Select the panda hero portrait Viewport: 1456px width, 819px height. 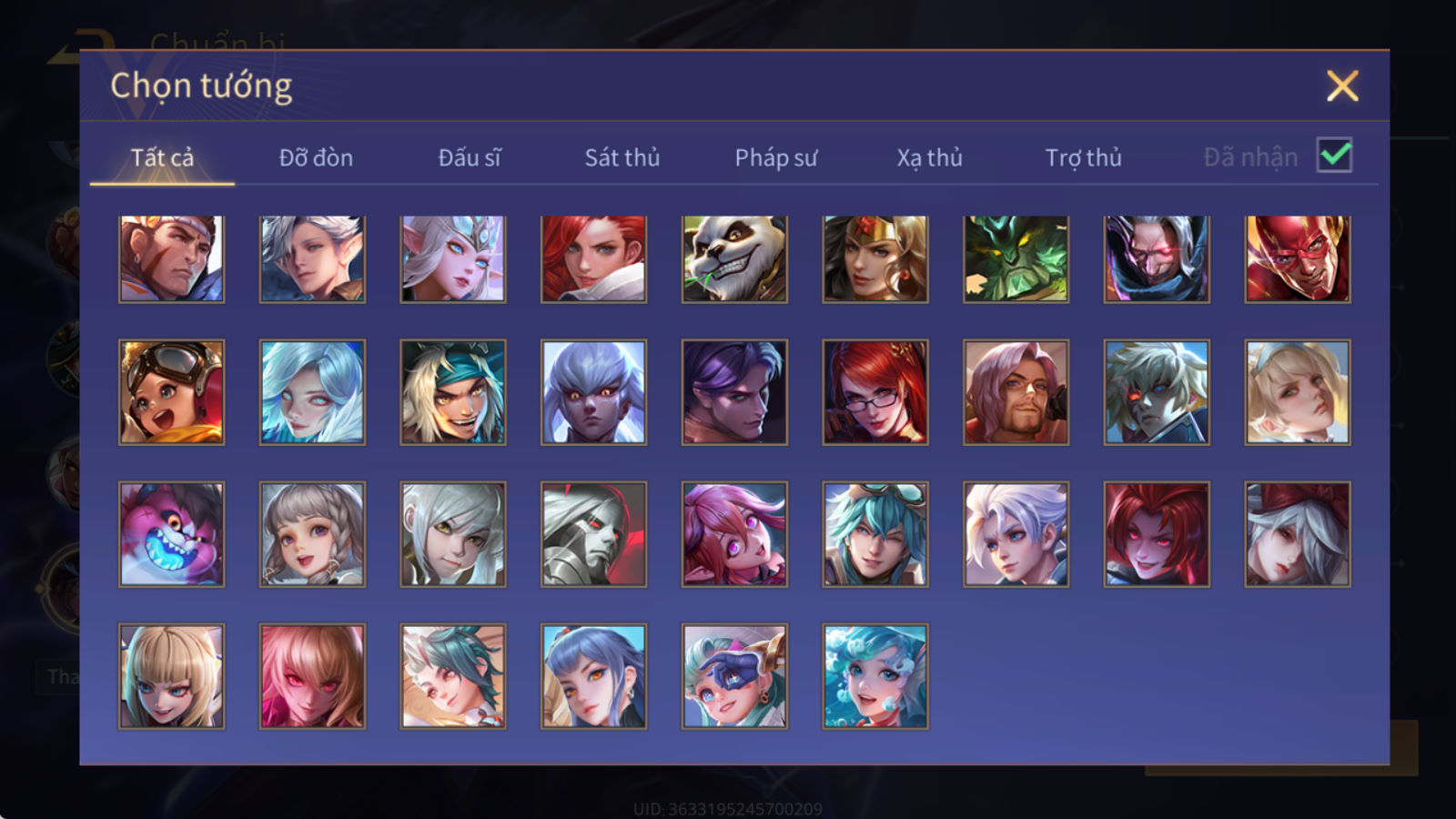click(734, 259)
